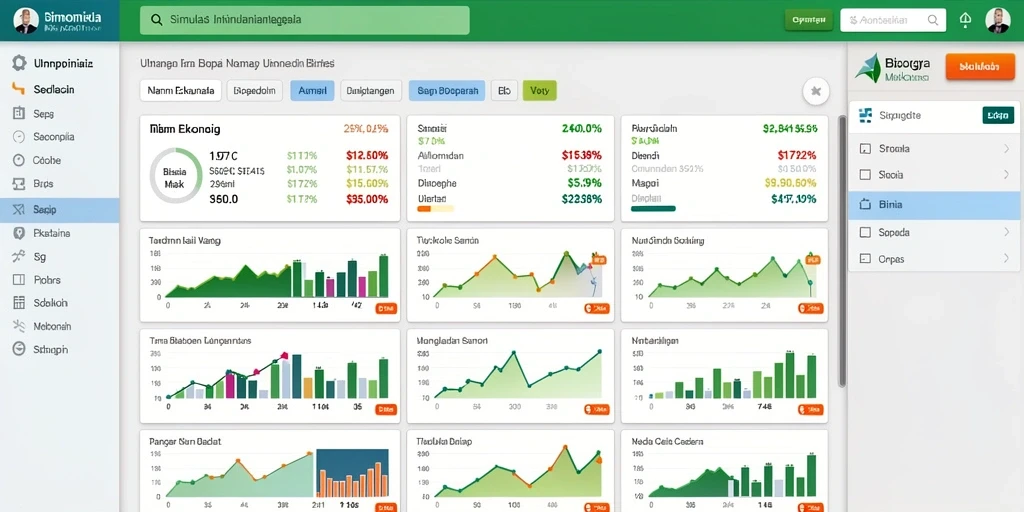Click the green Voty button
This screenshot has width=1024, height=512.
pos(539,91)
